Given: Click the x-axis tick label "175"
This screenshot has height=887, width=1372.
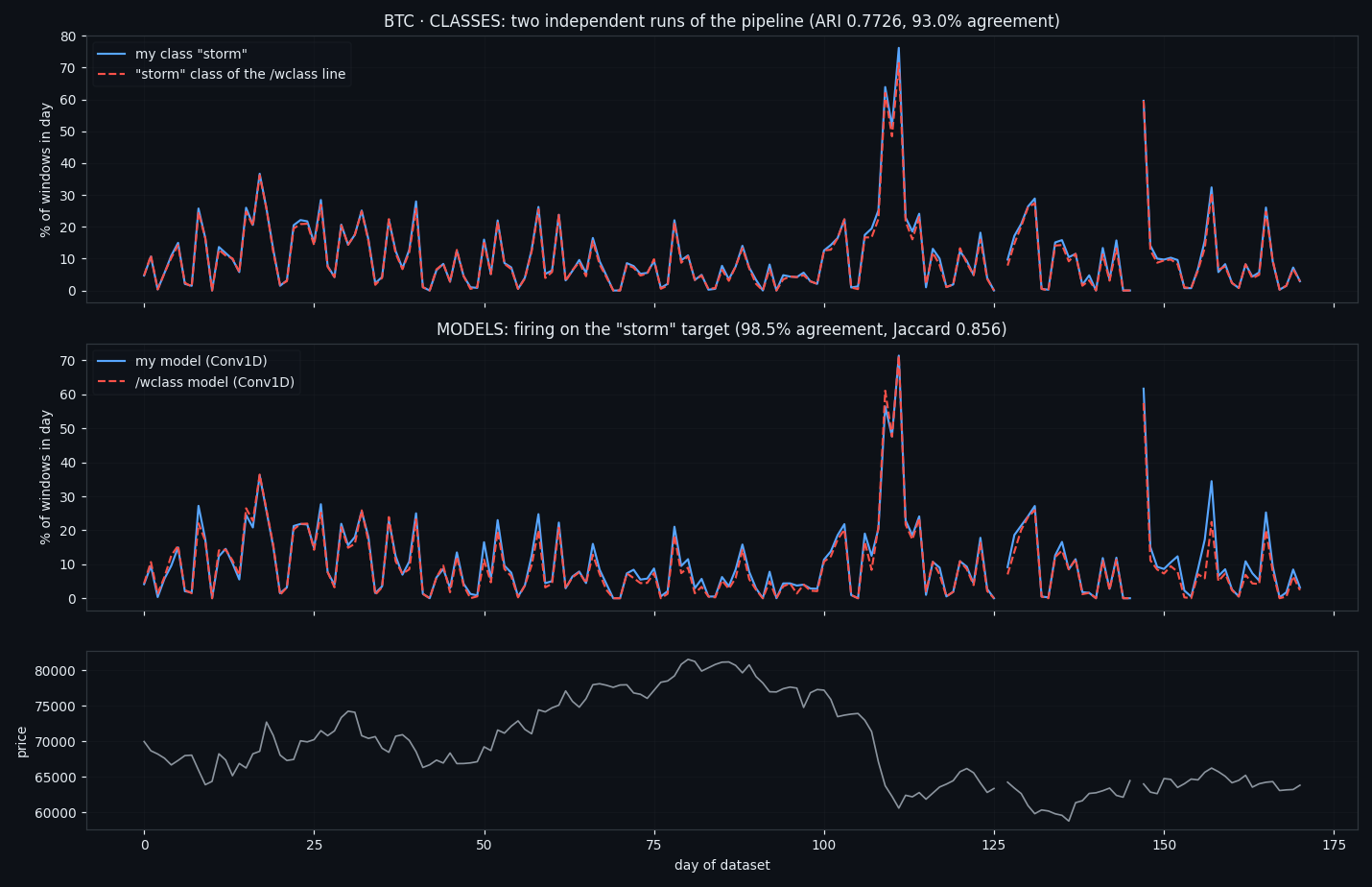Looking at the screenshot, I should click(x=1334, y=846).
